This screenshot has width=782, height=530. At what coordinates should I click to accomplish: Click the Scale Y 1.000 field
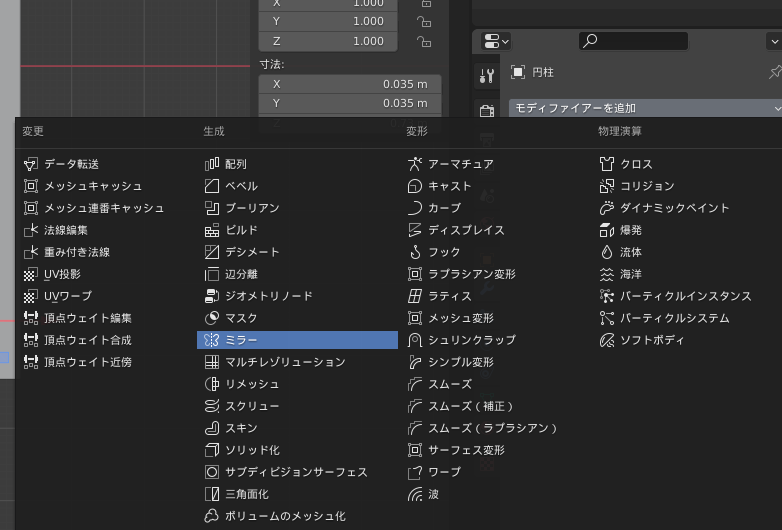[x=328, y=21]
